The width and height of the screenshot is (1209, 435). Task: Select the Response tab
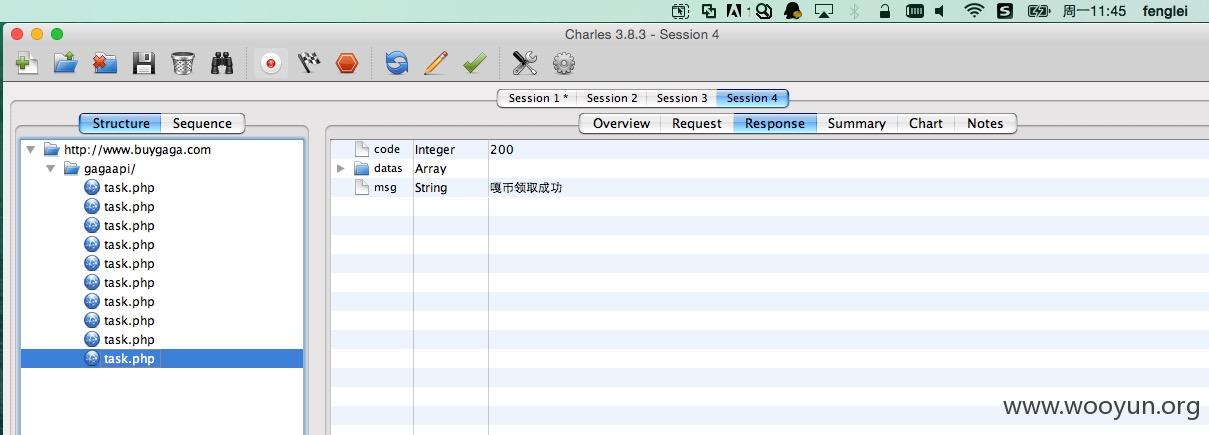pos(775,123)
